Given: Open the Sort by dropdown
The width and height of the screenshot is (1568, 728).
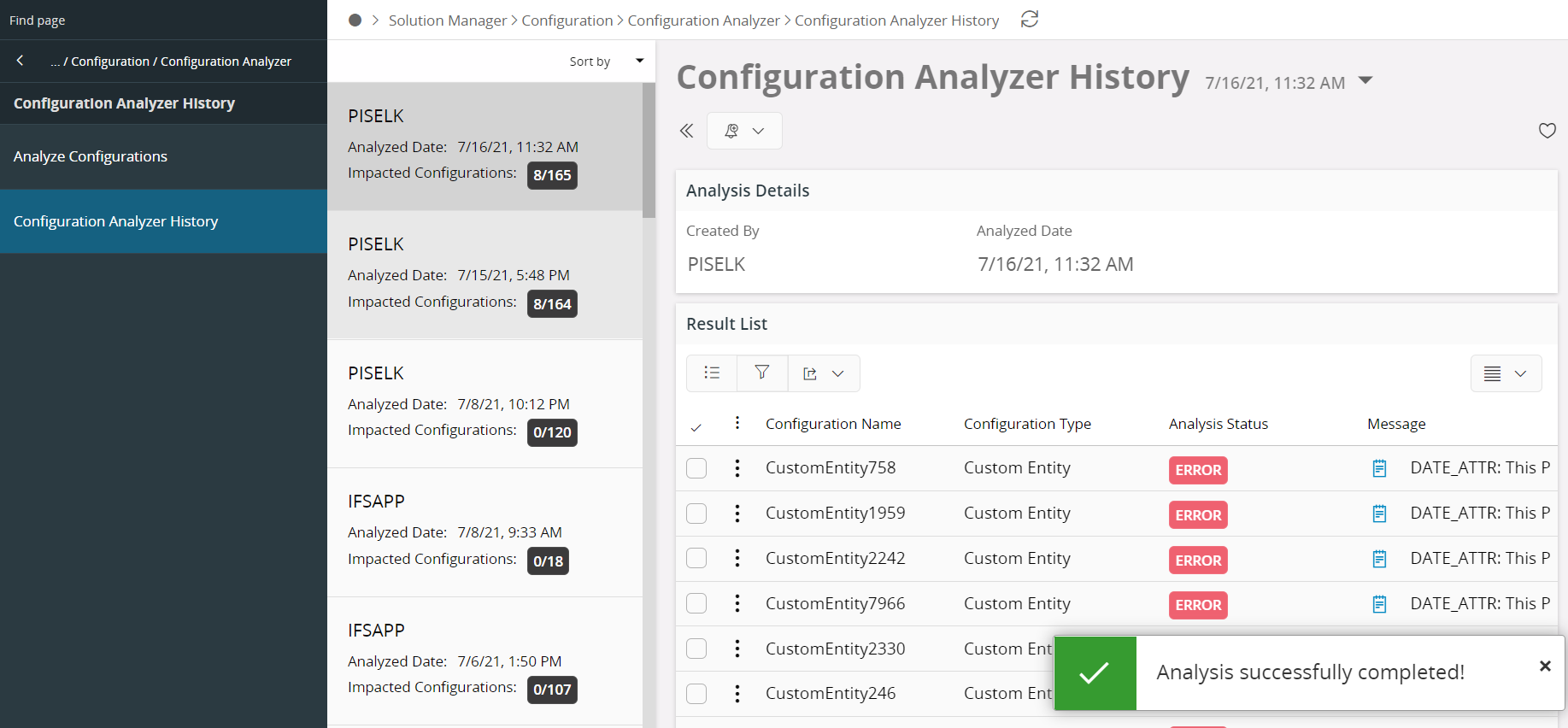Looking at the screenshot, I should pos(606,62).
